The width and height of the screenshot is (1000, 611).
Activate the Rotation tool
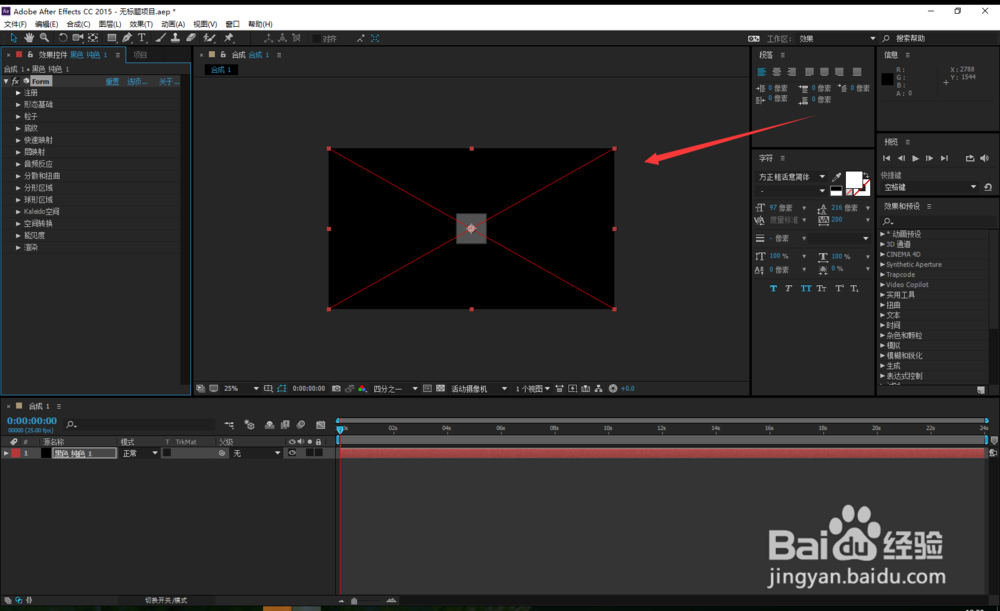62,38
